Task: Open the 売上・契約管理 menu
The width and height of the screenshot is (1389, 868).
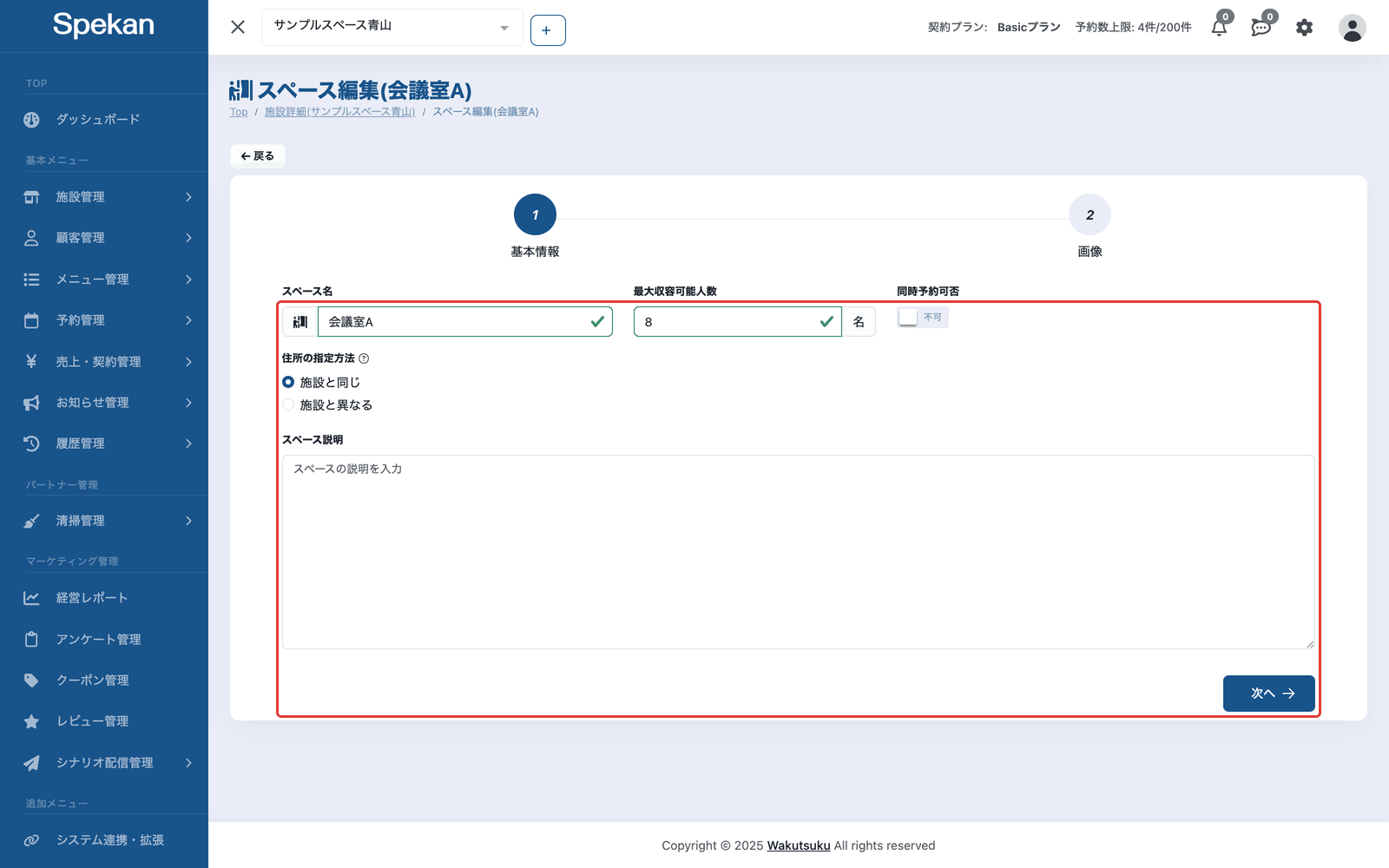Action: tap(104, 362)
